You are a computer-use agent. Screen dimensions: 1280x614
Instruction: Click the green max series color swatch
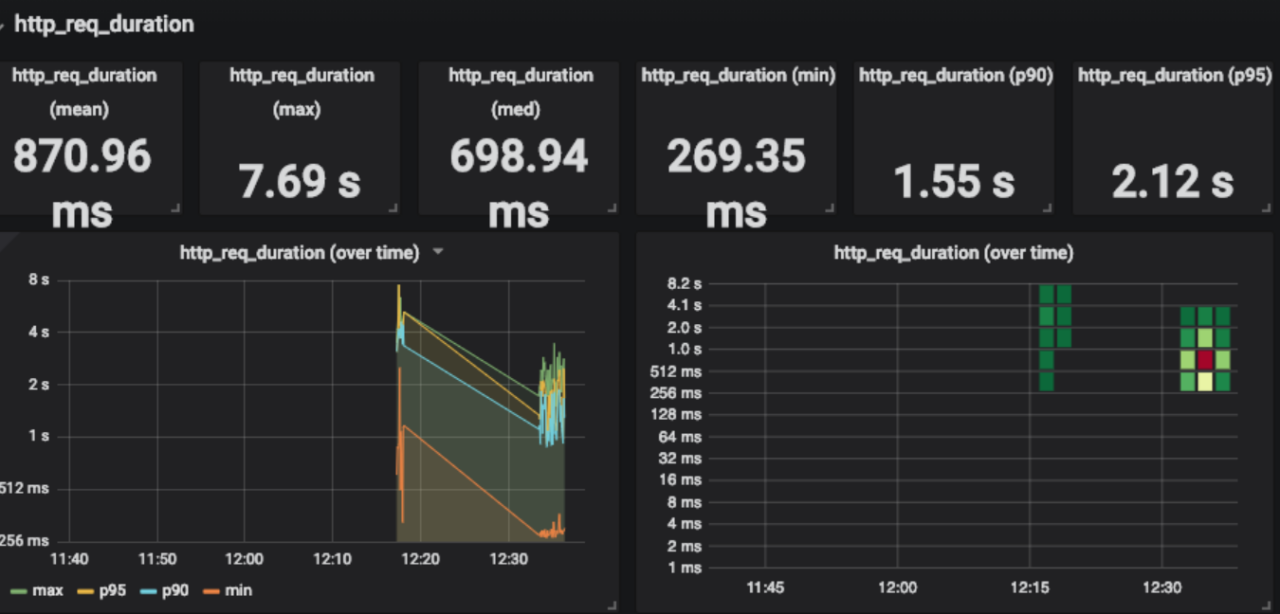click(x=14, y=591)
